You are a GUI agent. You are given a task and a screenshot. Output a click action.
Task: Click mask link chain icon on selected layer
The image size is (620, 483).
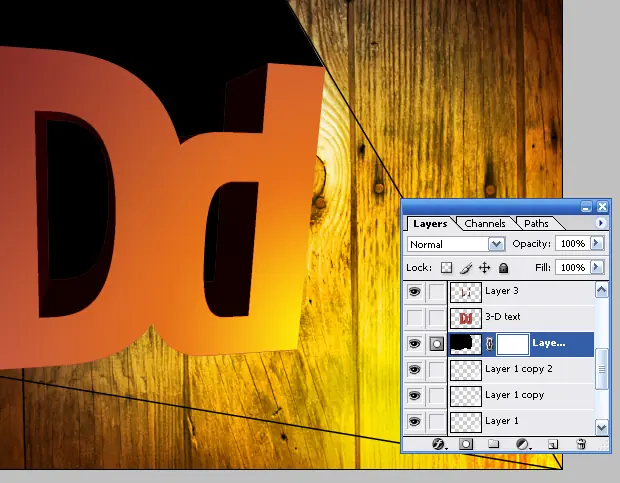(489, 344)
